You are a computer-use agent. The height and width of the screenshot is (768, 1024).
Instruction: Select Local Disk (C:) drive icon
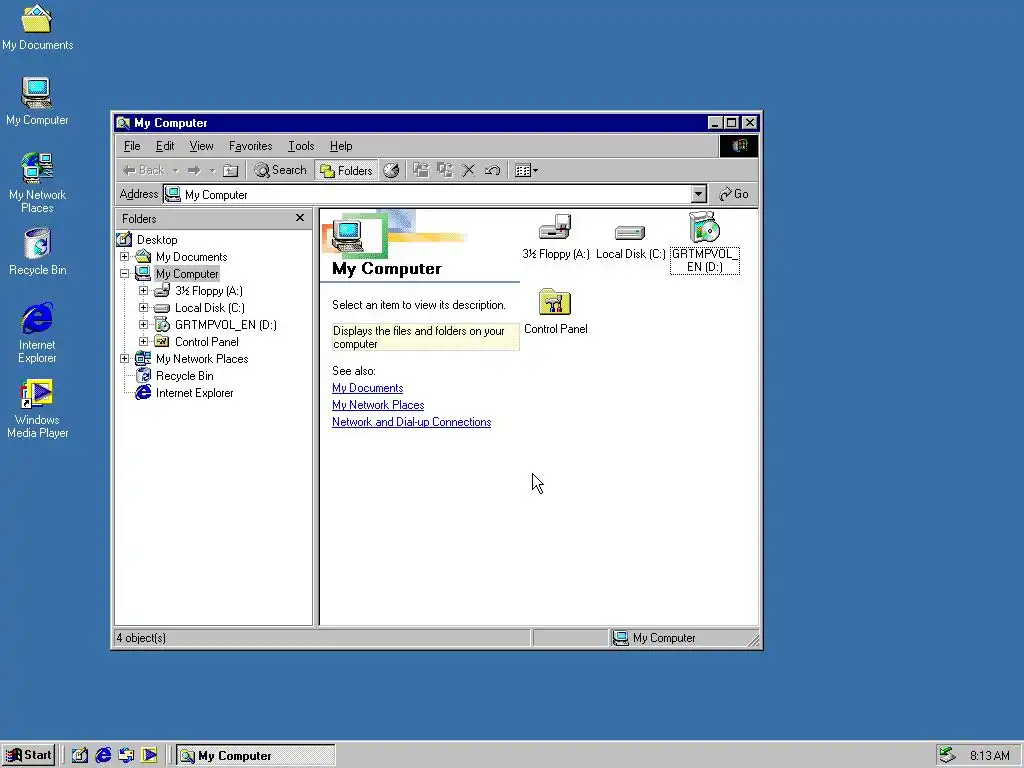pyautogui.click(x=630, y=242)
